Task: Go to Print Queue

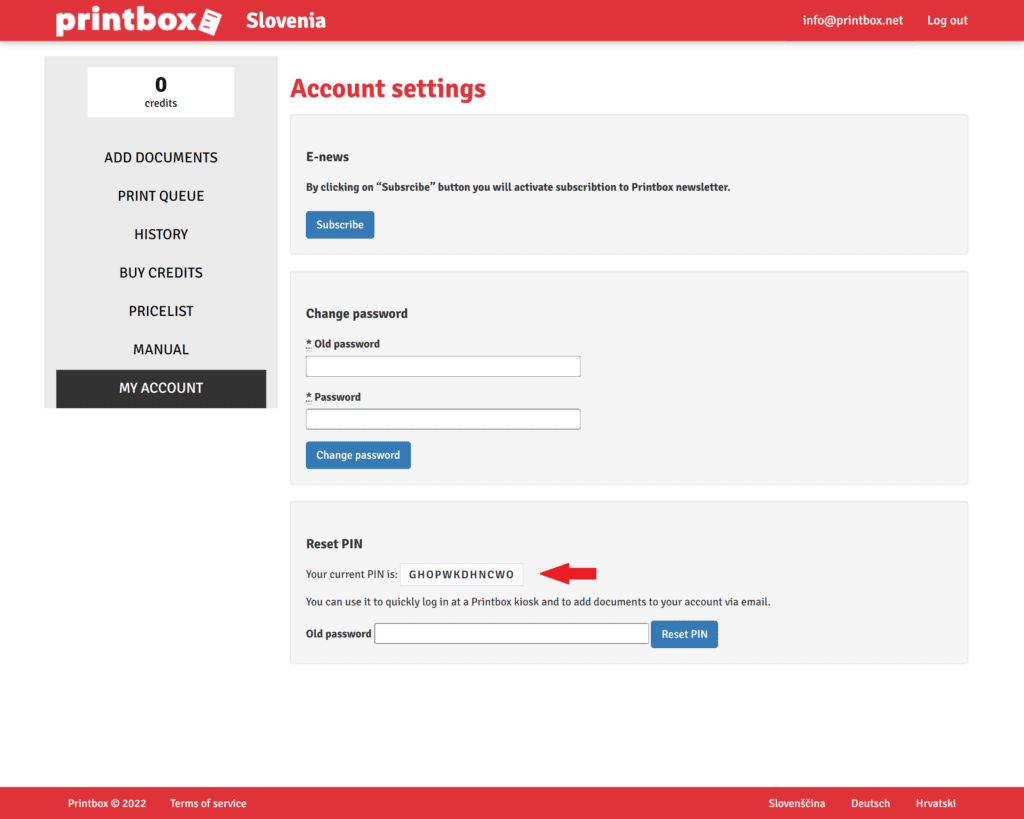Action: coord(161,196)
